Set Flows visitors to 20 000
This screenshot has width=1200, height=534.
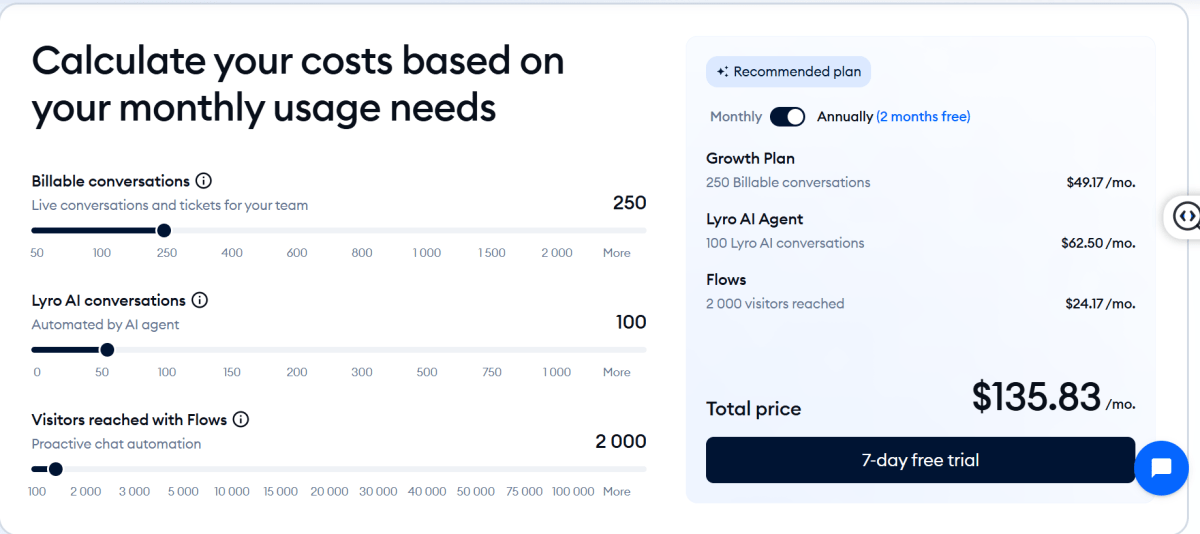(x=329, y=491)
